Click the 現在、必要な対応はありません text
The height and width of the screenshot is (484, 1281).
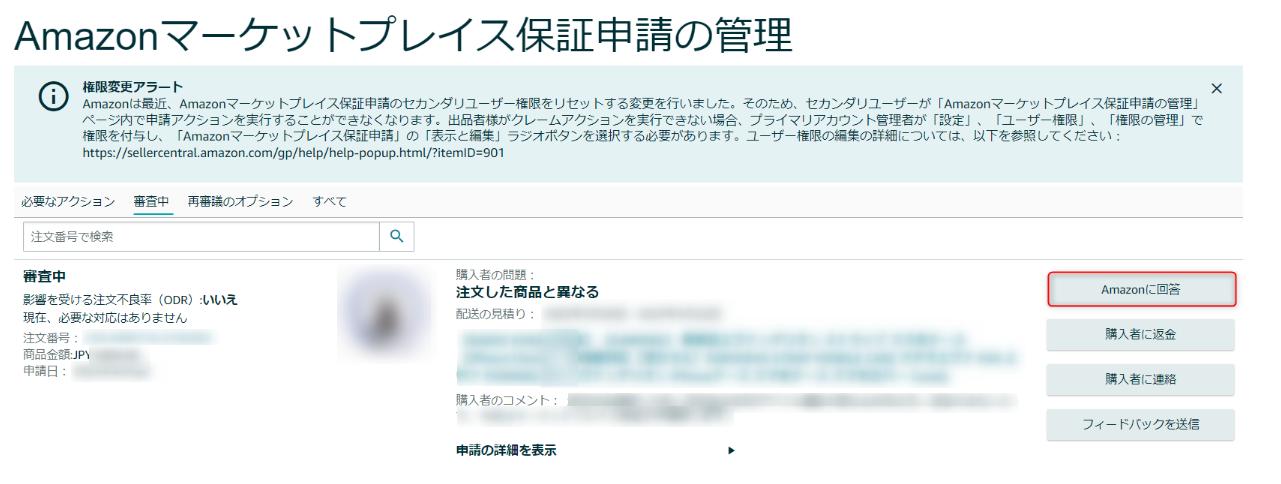tap(105, 317)
